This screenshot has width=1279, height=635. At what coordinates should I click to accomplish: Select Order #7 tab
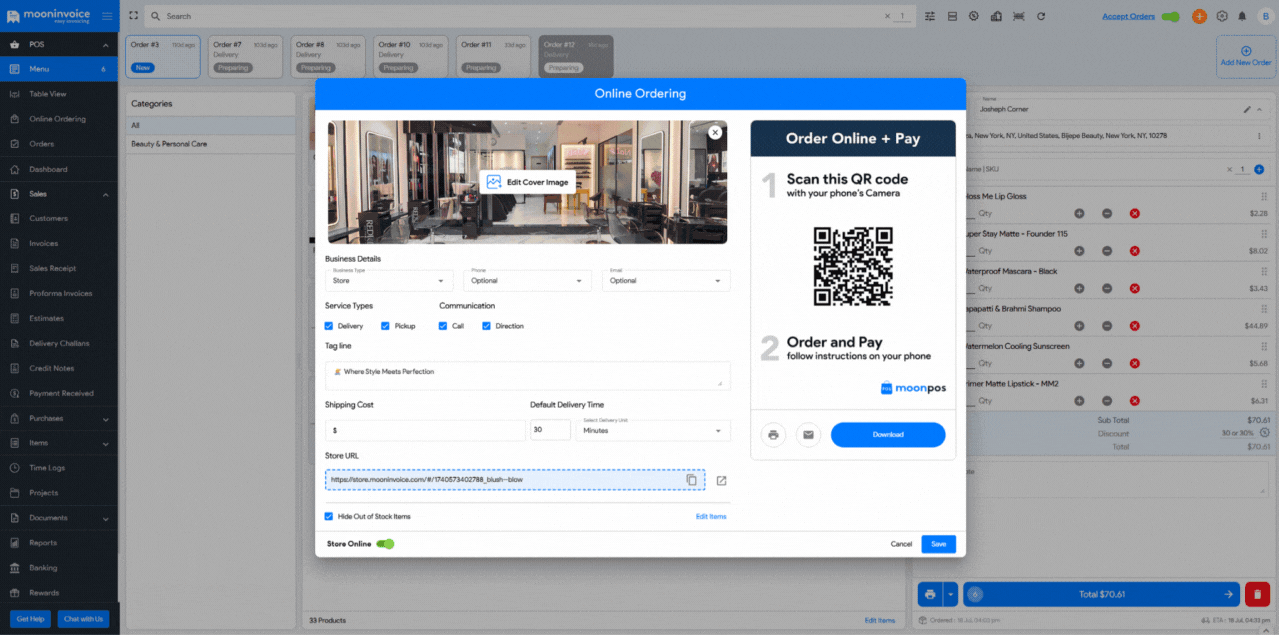(245, 57)
